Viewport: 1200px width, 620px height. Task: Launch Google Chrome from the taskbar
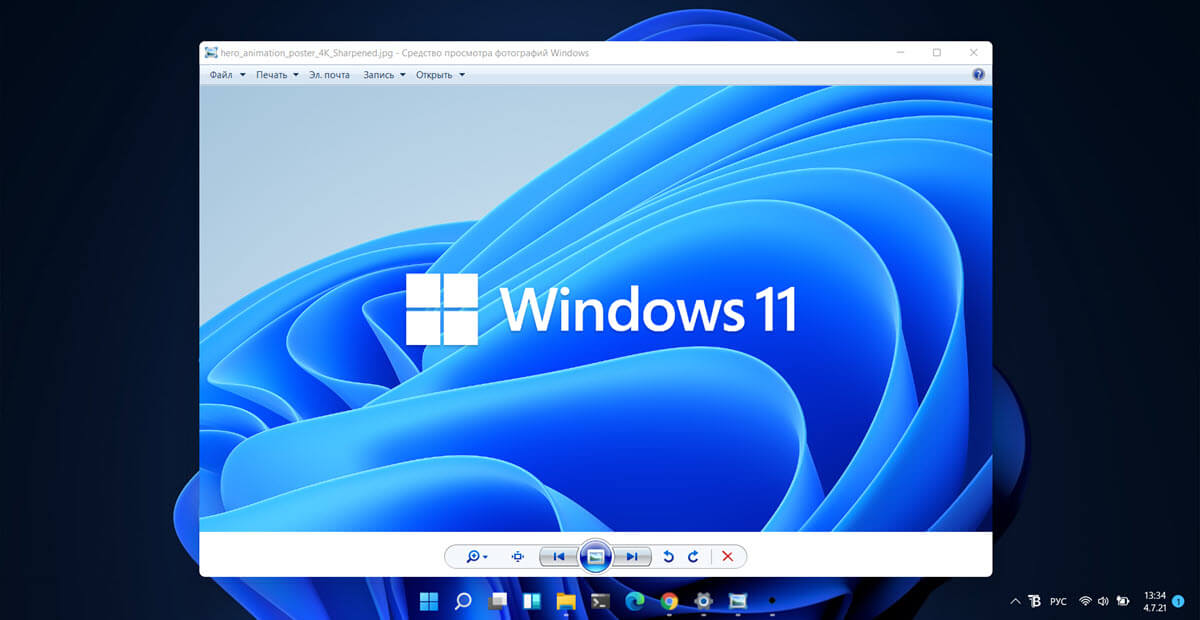(669, 601)
